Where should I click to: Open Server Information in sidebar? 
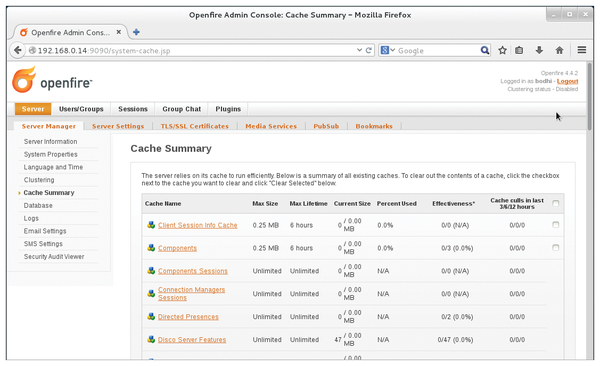[51, 141]
